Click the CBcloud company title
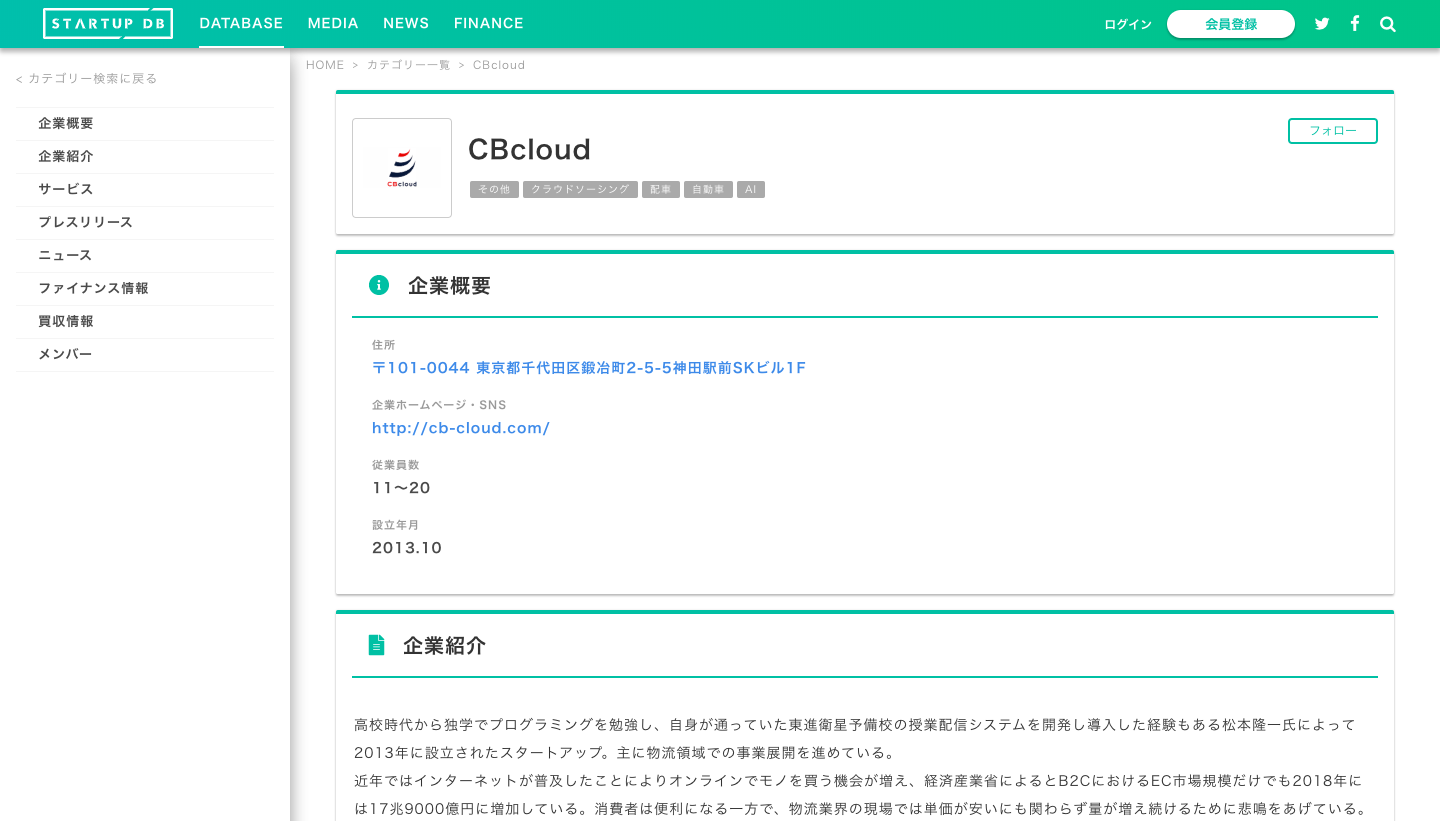The width and height of the screenshot is (1440, 821). pyautogui.click(x=530, y=149)
